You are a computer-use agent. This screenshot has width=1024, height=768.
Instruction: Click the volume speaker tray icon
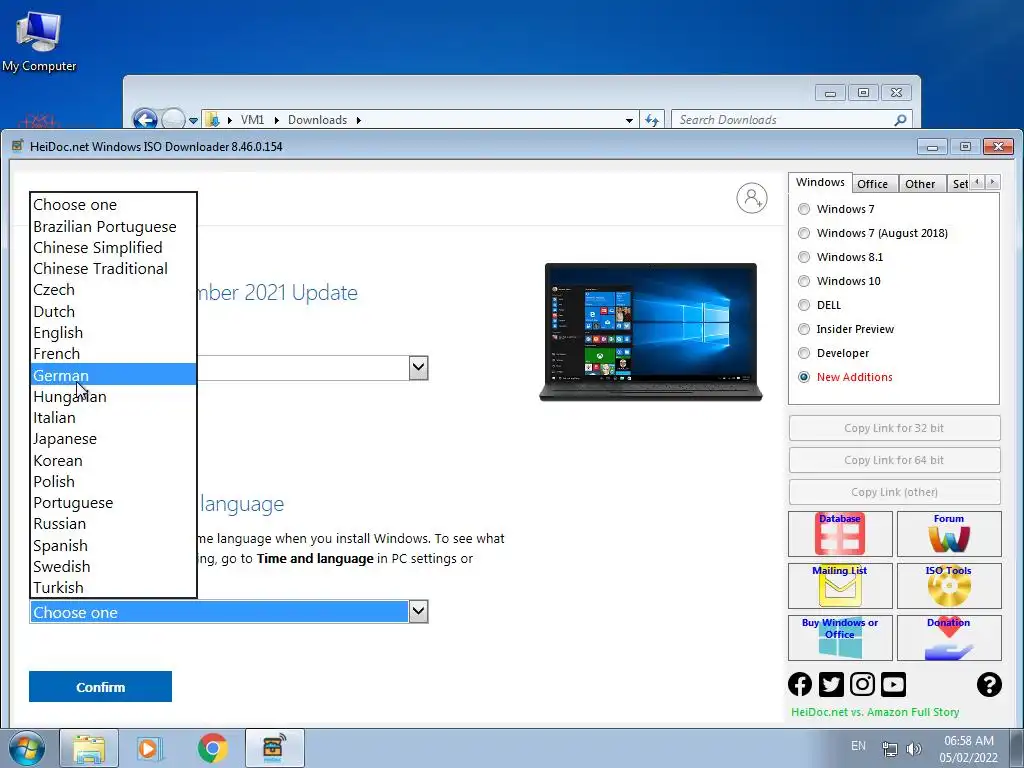914,748
